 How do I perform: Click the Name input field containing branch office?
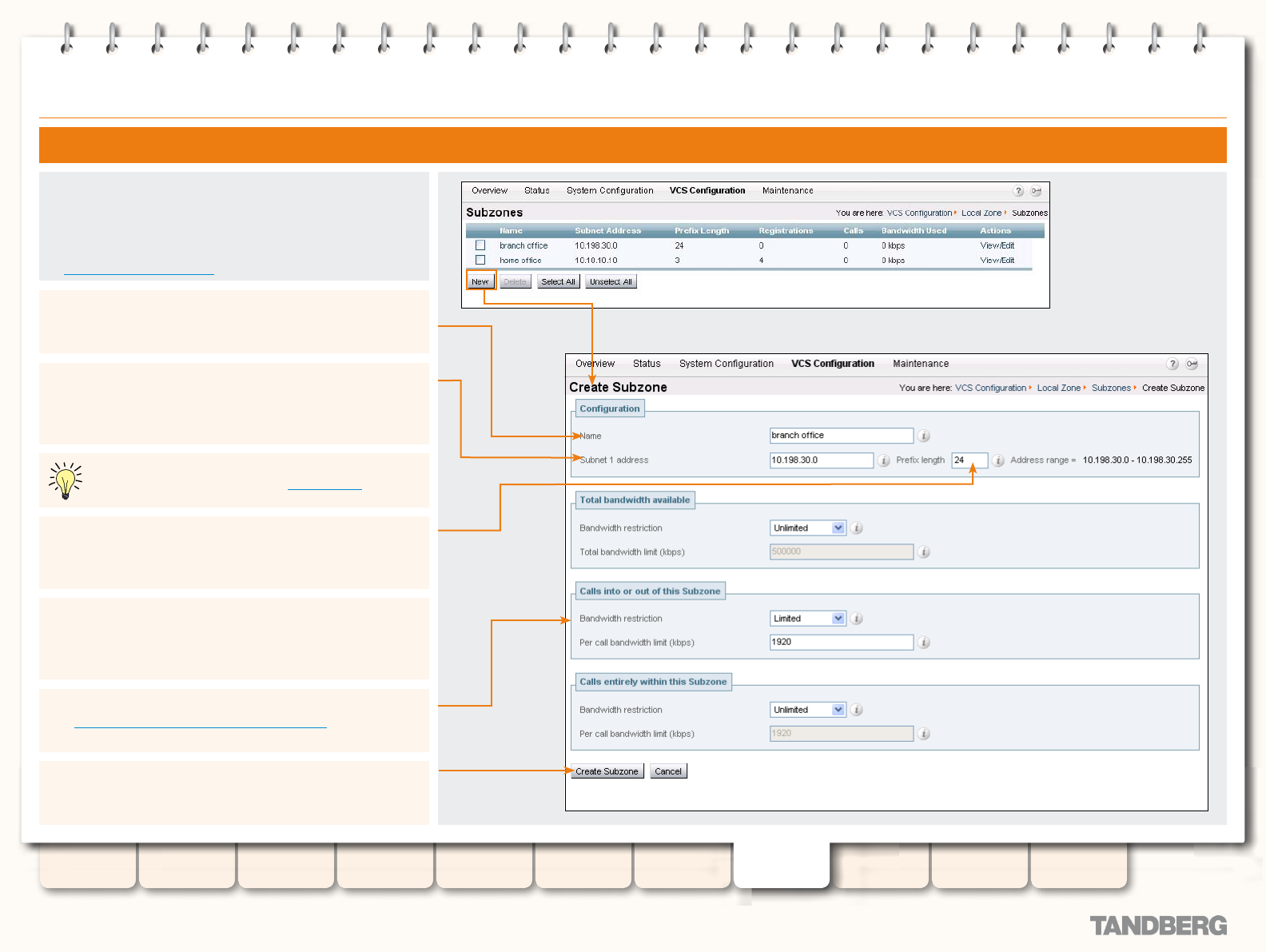pos(841,436)
